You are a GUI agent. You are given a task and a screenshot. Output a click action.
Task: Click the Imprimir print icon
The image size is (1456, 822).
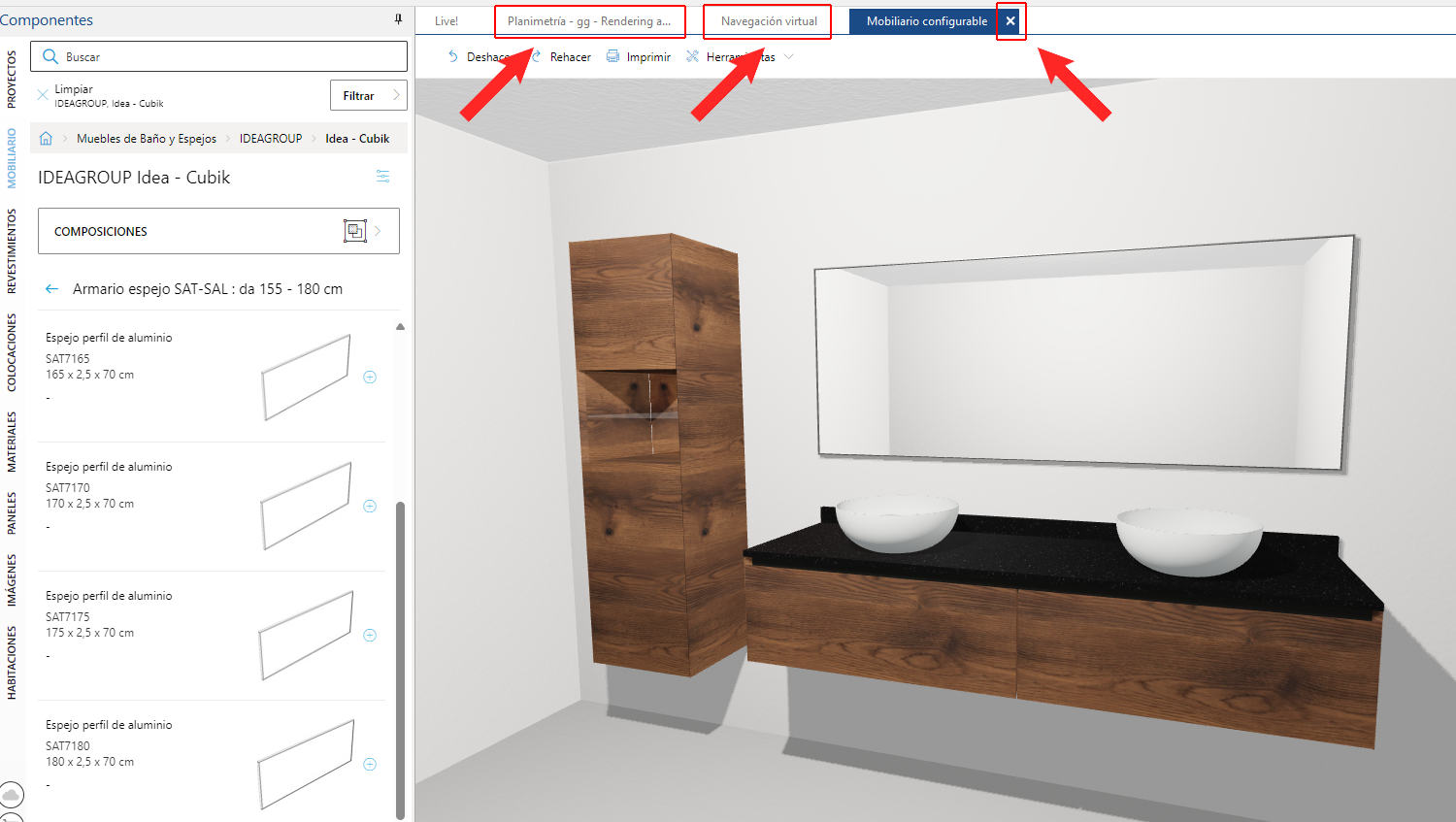(x=613, y=56)
